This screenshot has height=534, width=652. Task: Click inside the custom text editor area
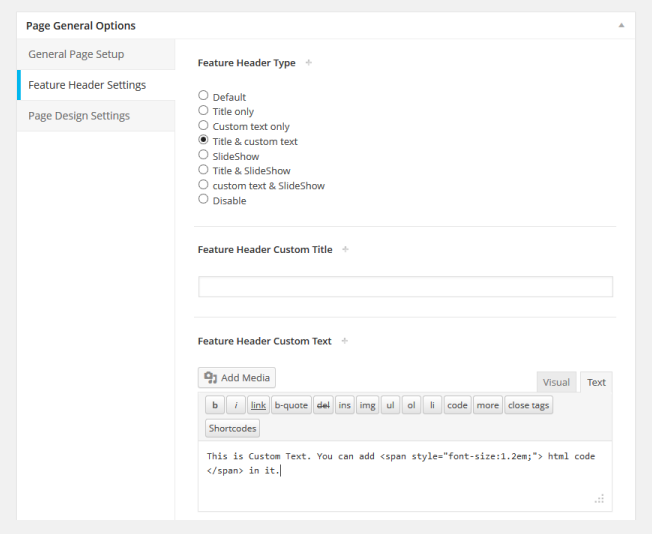click(x=405, y=476)
